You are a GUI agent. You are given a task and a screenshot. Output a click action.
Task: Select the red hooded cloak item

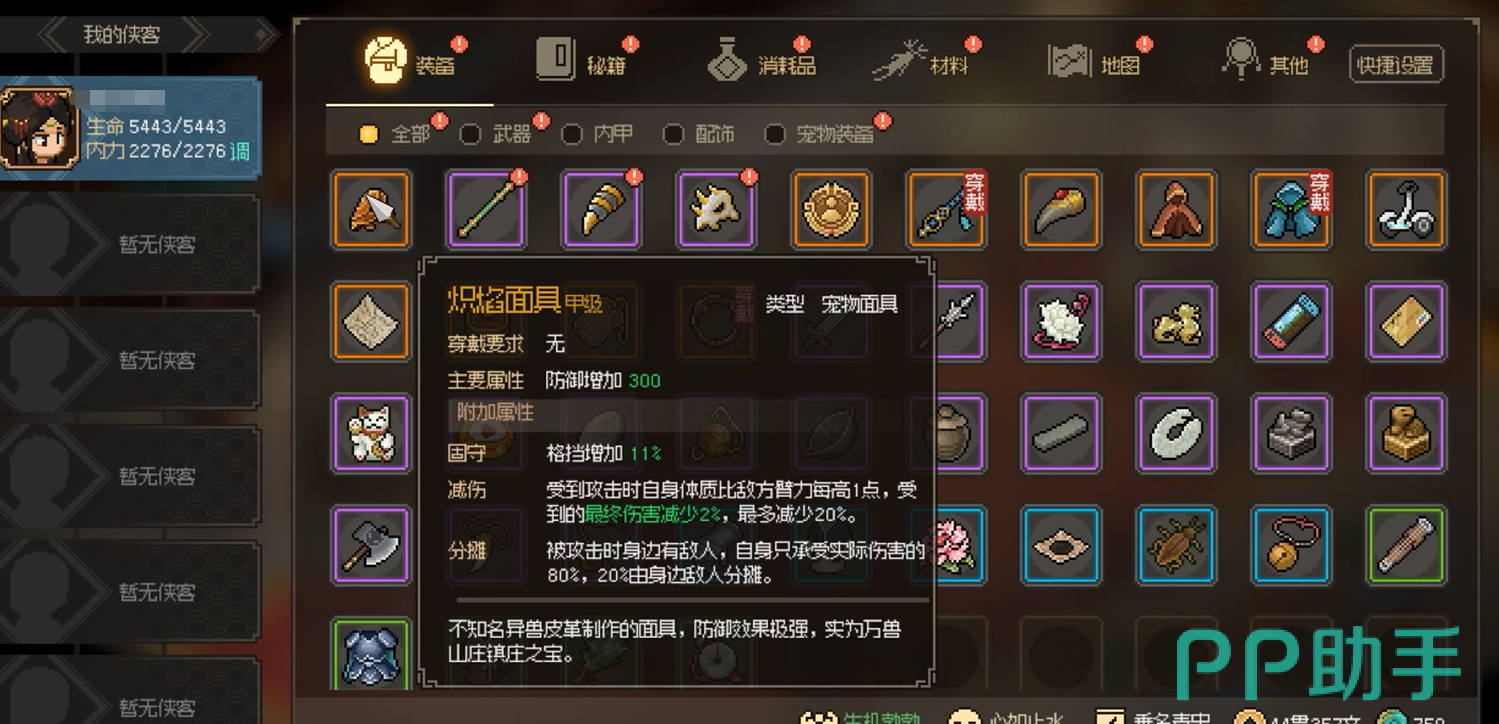click(1176, 210)
